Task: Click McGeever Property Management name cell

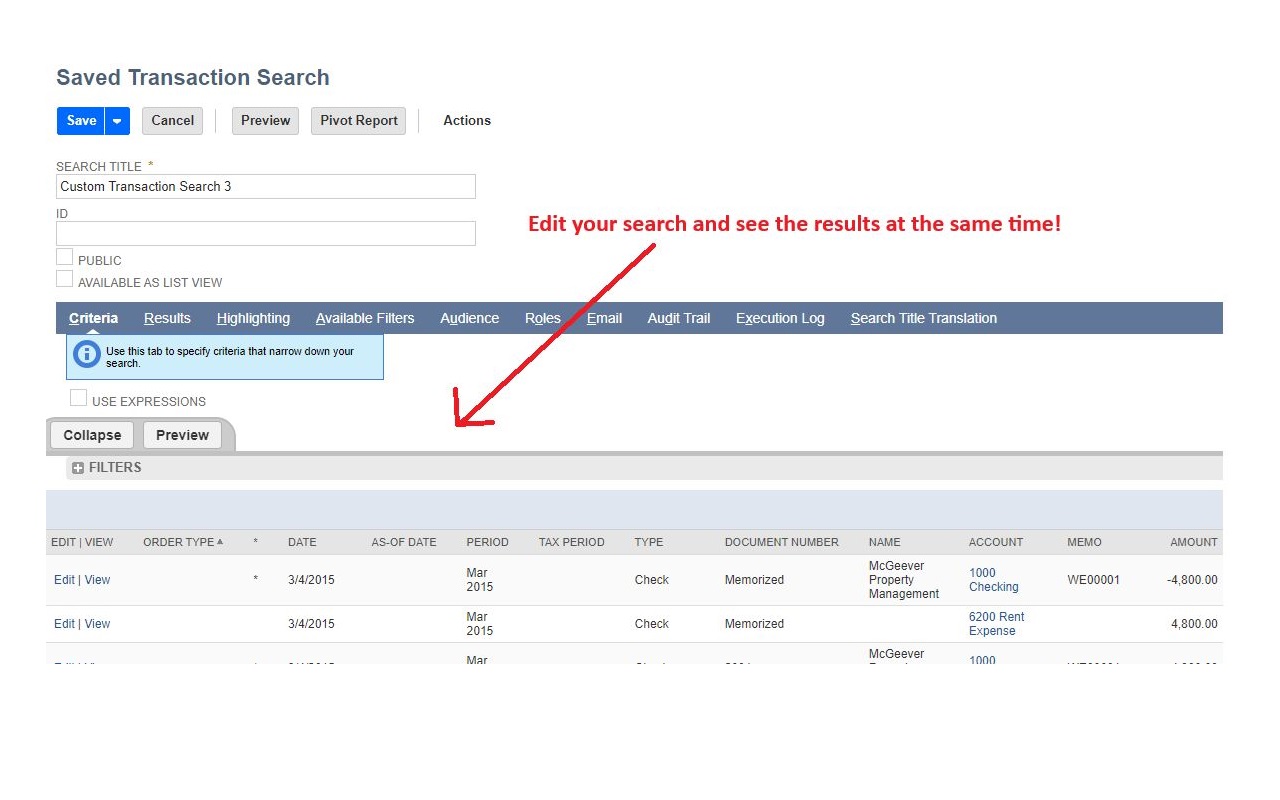Action: [904, 580]
